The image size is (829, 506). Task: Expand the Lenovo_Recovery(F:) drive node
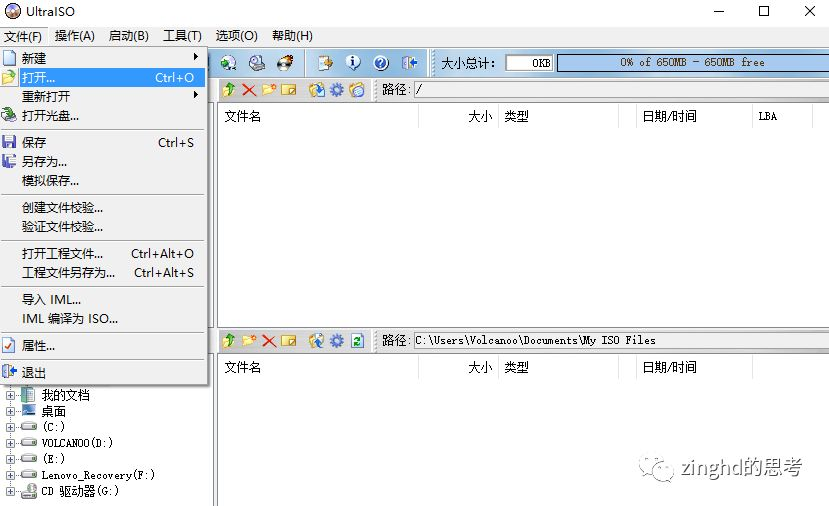coord(10,475)
